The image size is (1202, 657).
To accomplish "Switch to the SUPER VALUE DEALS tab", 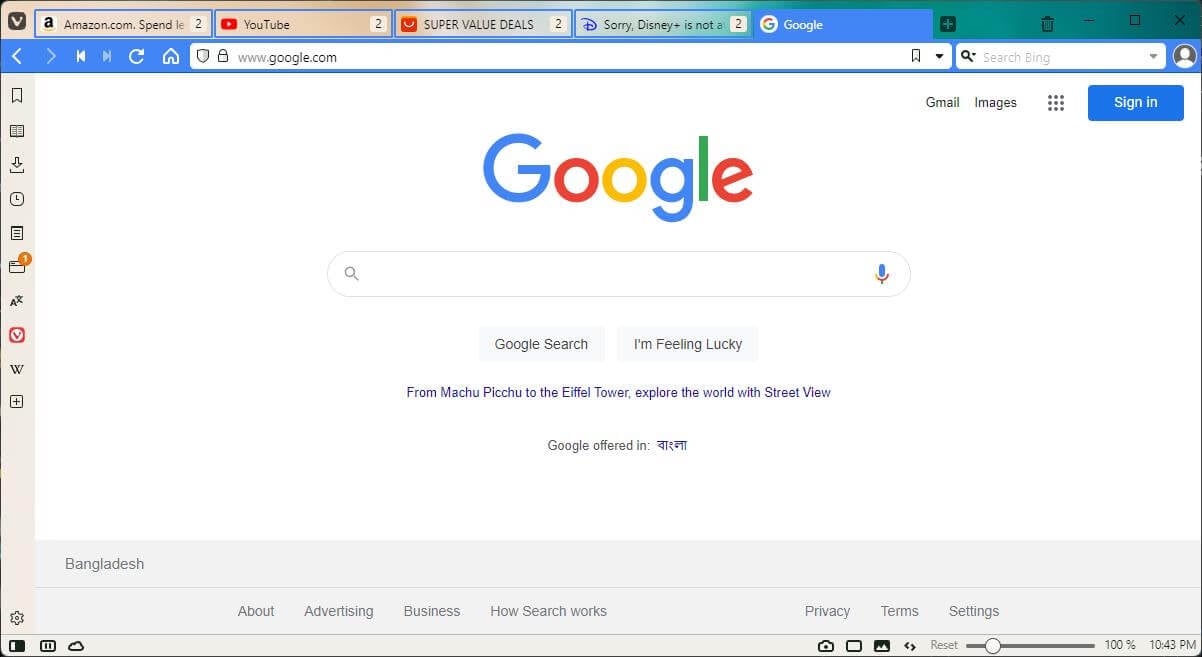I will 483,24.
